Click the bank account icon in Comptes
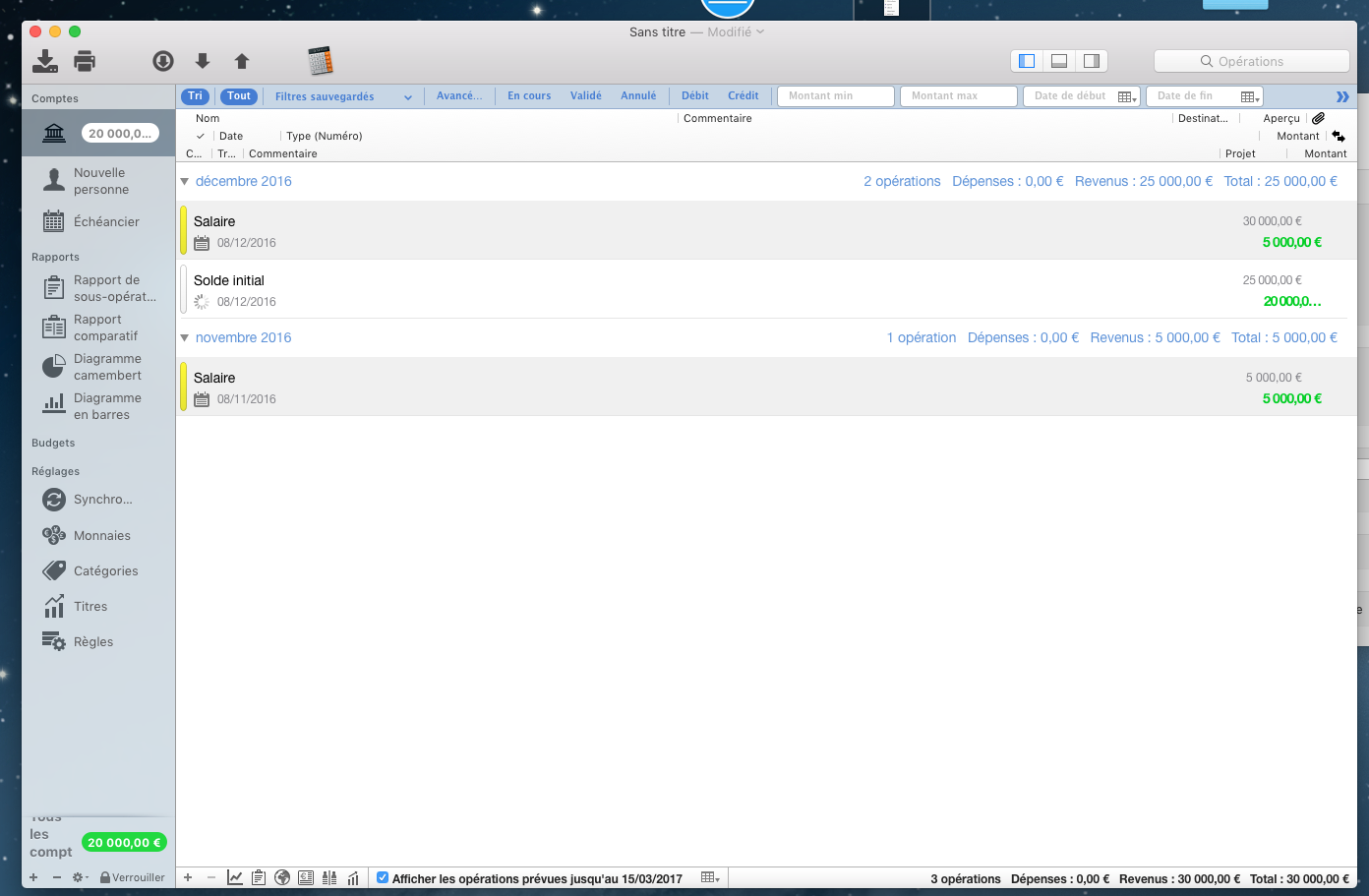The width and height of the screenshot is (1369, 896). (x=54, y=134)
